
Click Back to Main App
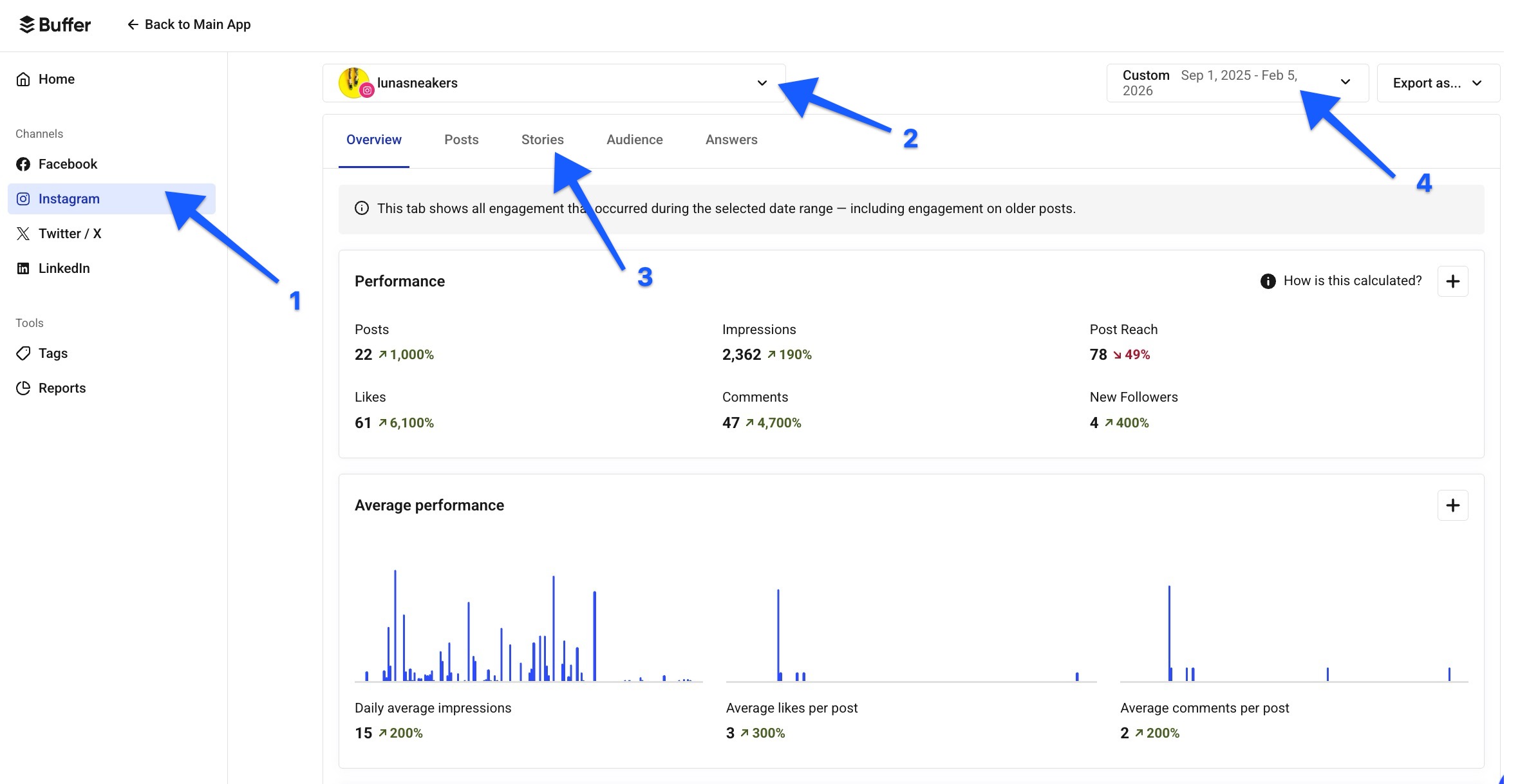tap(189, 24)
